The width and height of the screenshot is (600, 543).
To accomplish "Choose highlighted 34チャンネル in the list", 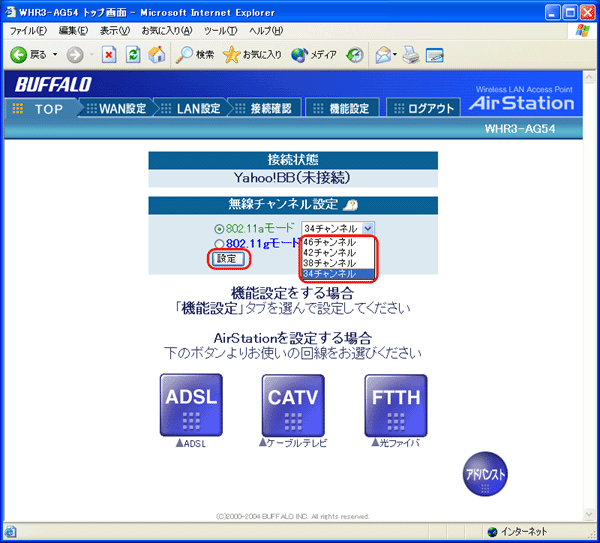I will (337, 274).
